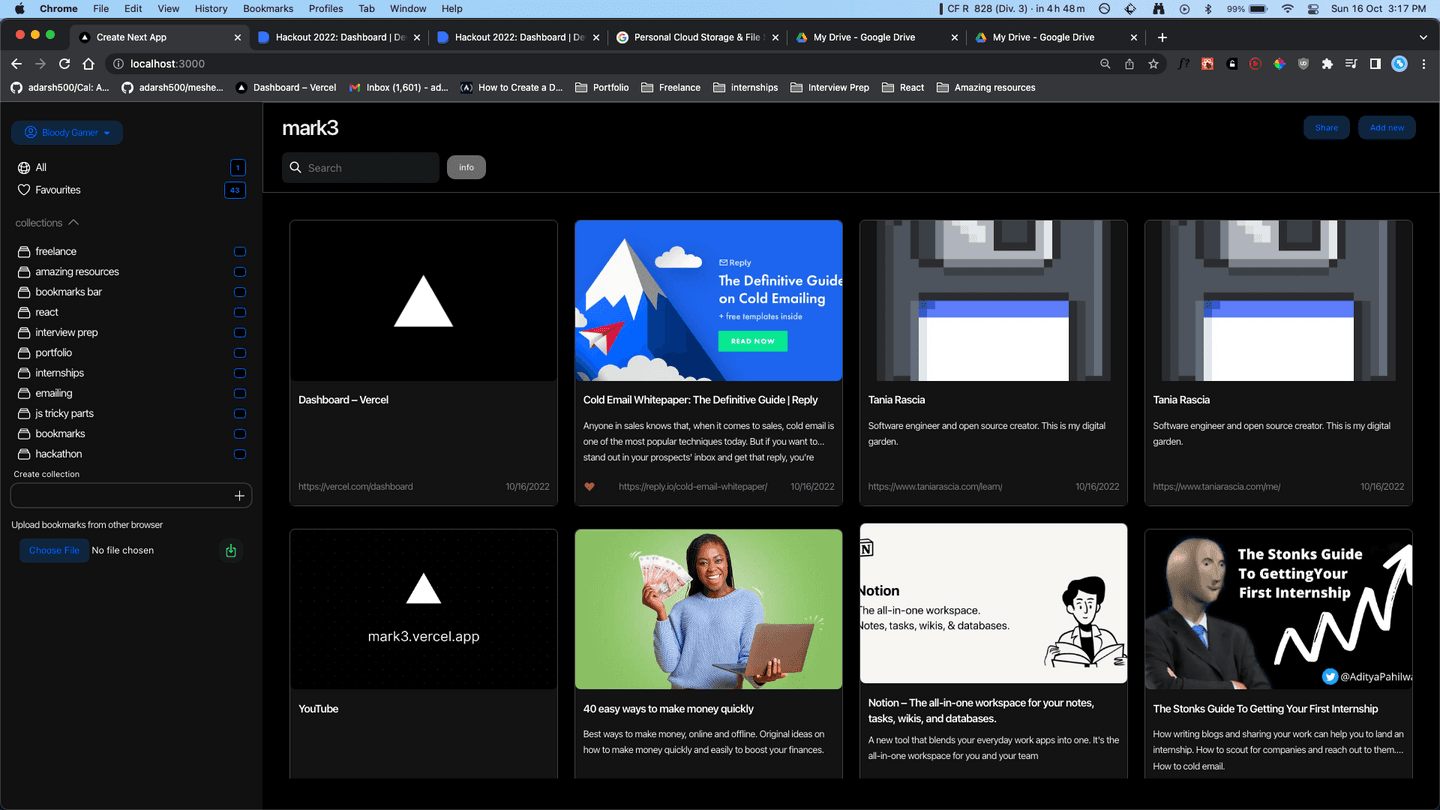Open the Bloody Gamer profile dropdown
The width and height of the screenshot is (1440, 810).
[67, 132]
